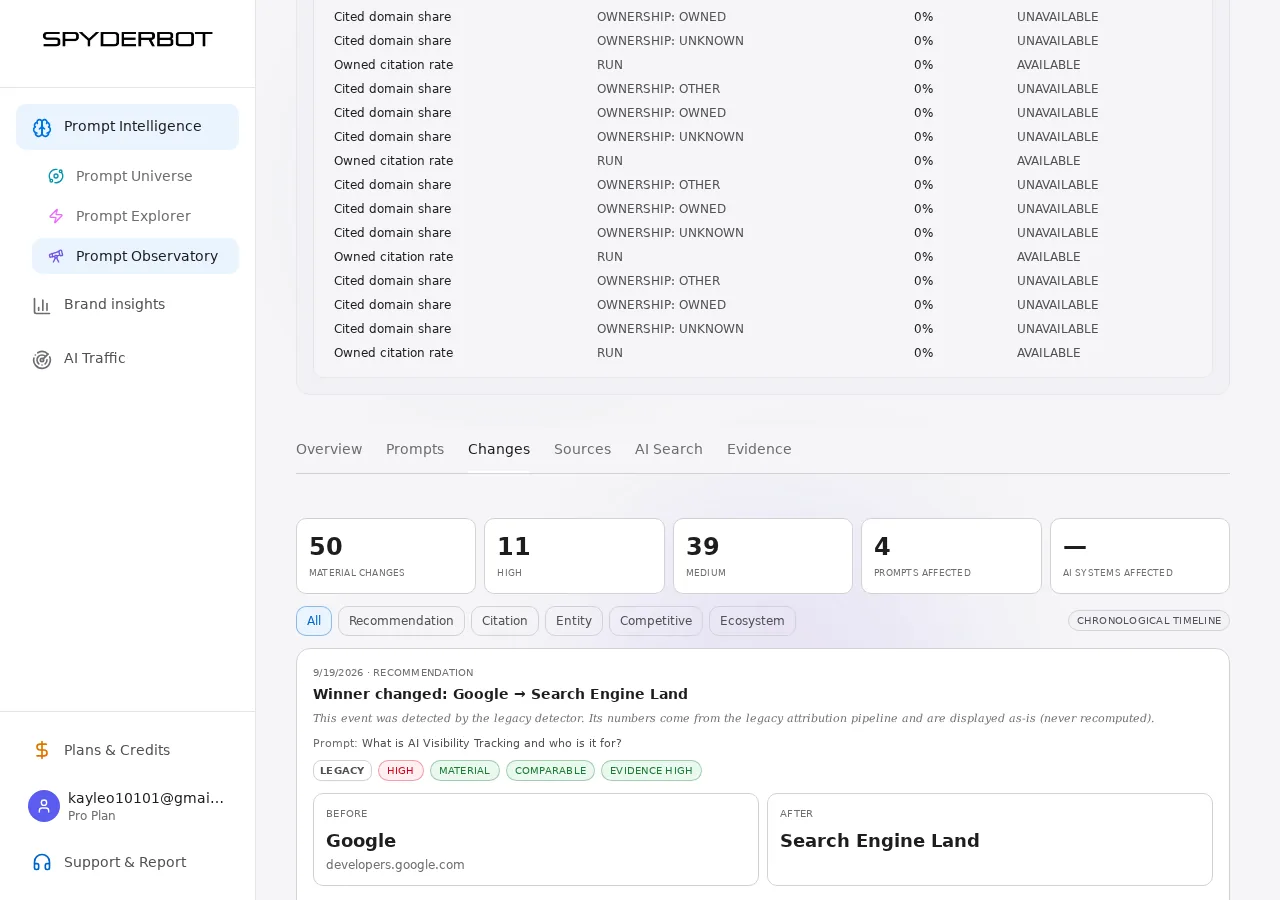Open the Overview tab
Screen dimensions: 1280x900
pyautogui.click(x=329, y=449)
